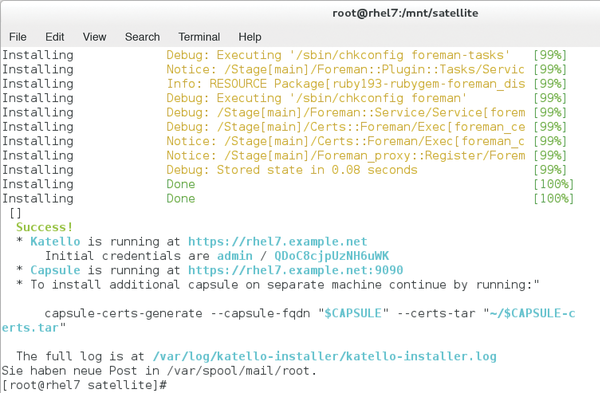The image size is (600, 393).
Task: Open the File menu
Action: 18,37
